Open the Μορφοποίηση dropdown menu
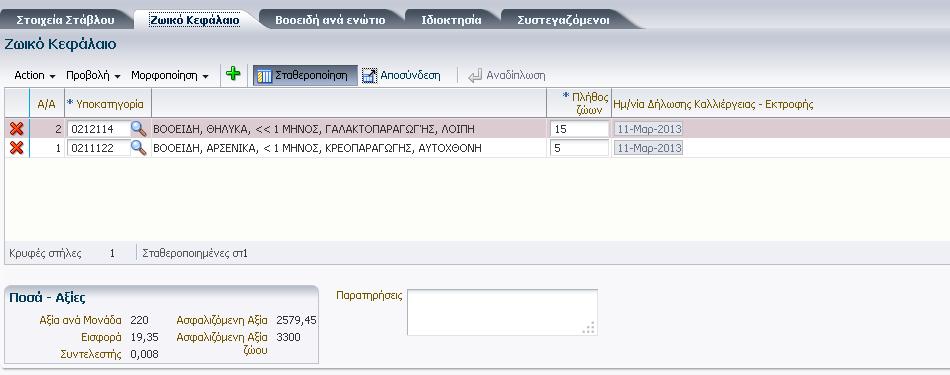950x375 pixels. point(170,76)
